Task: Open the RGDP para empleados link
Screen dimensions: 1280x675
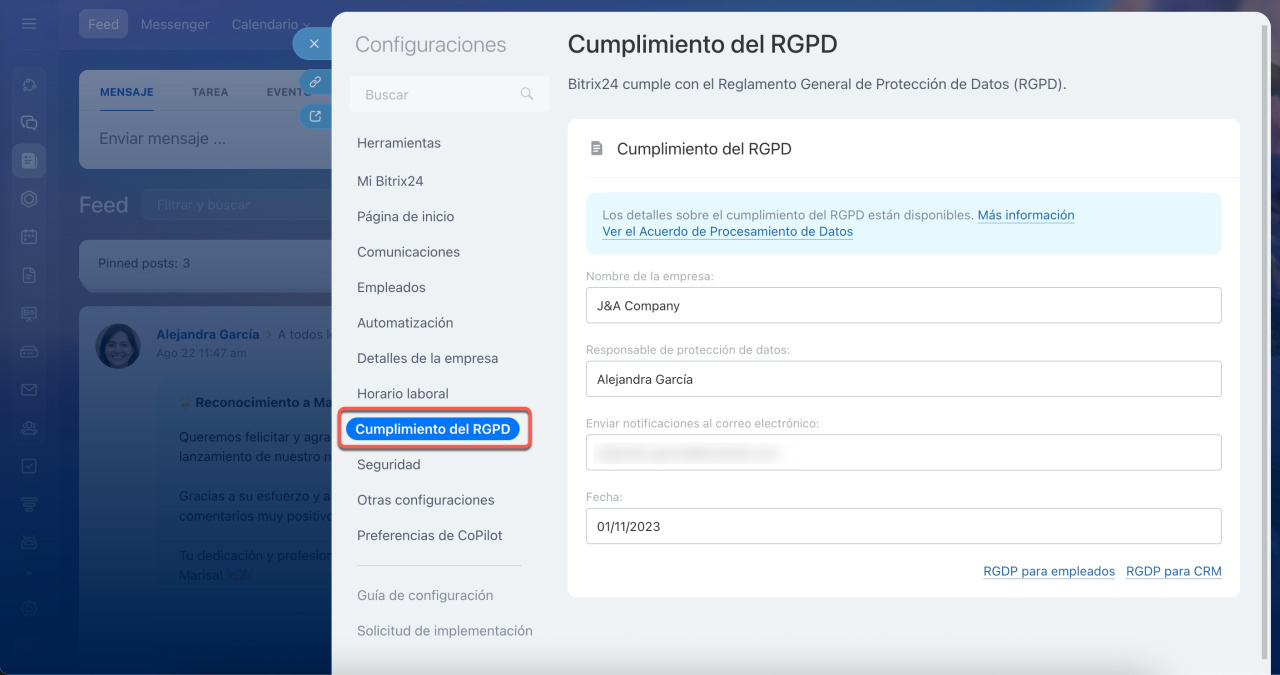Action: [x=1048, y=571]
